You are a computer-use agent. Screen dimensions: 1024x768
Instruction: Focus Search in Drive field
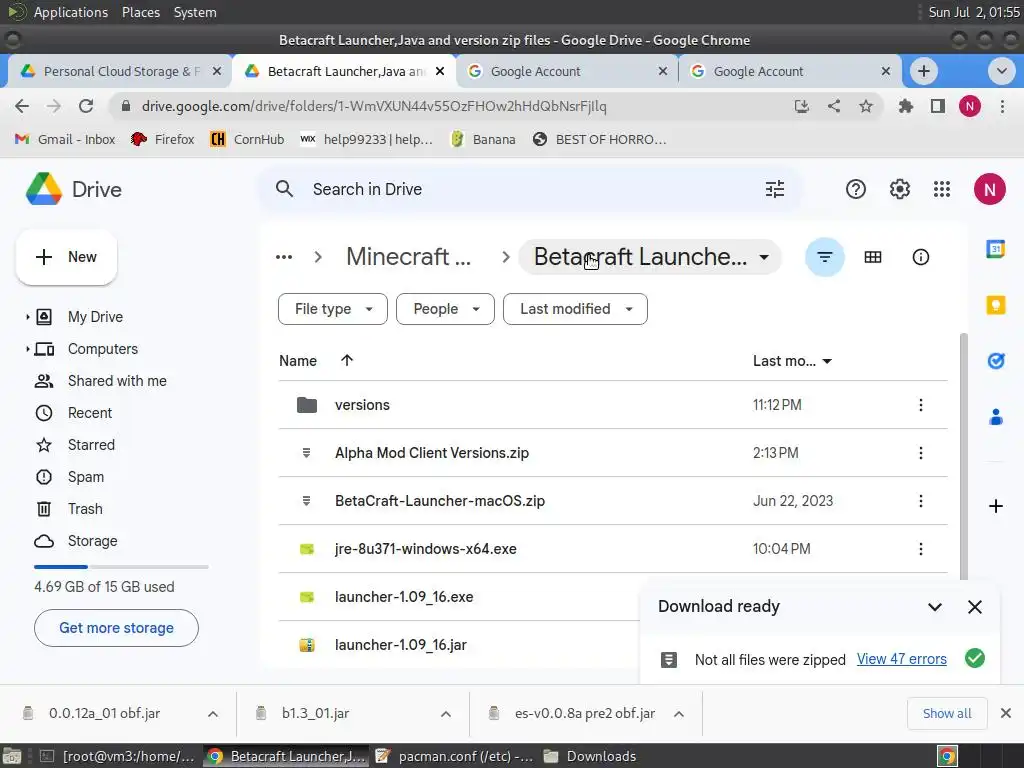(x=529, y=189)
